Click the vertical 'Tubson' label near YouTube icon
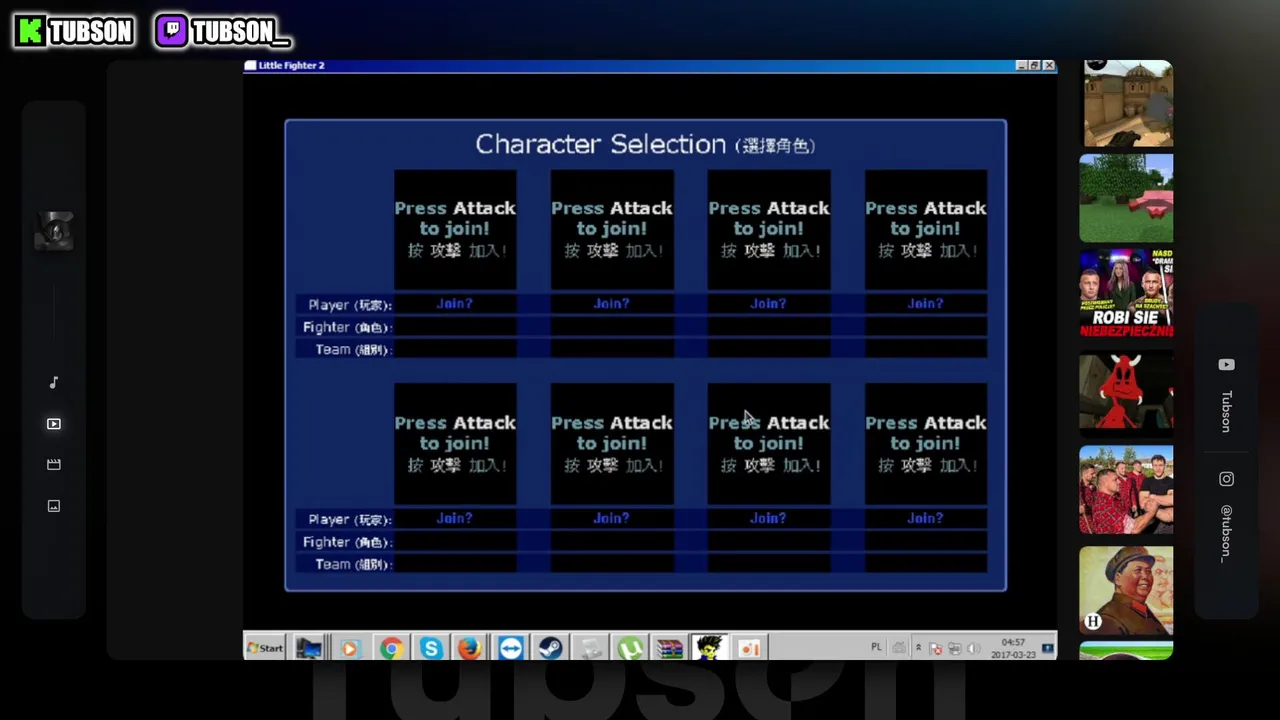The width and height of the screenshot is (1280, 720). pos(1227,411)
